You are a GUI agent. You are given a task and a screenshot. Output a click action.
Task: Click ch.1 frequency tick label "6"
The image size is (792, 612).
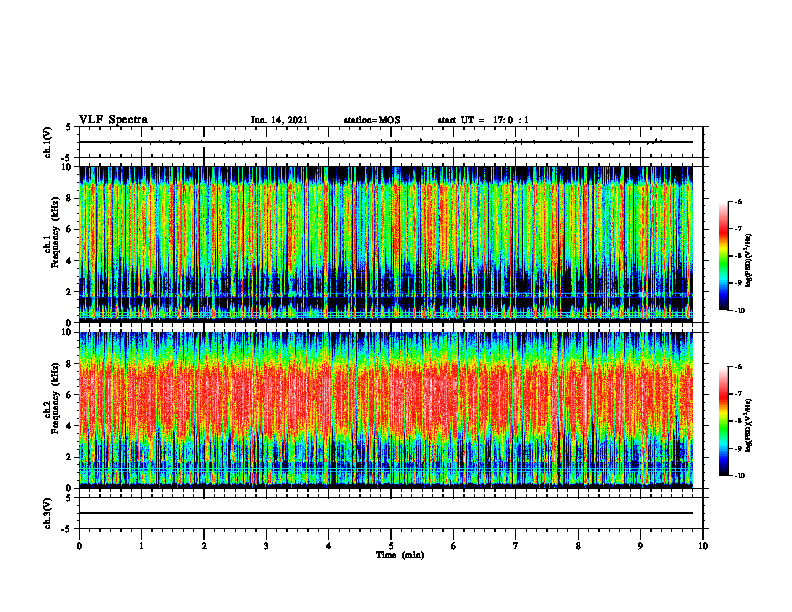click(x=71, y=230)
